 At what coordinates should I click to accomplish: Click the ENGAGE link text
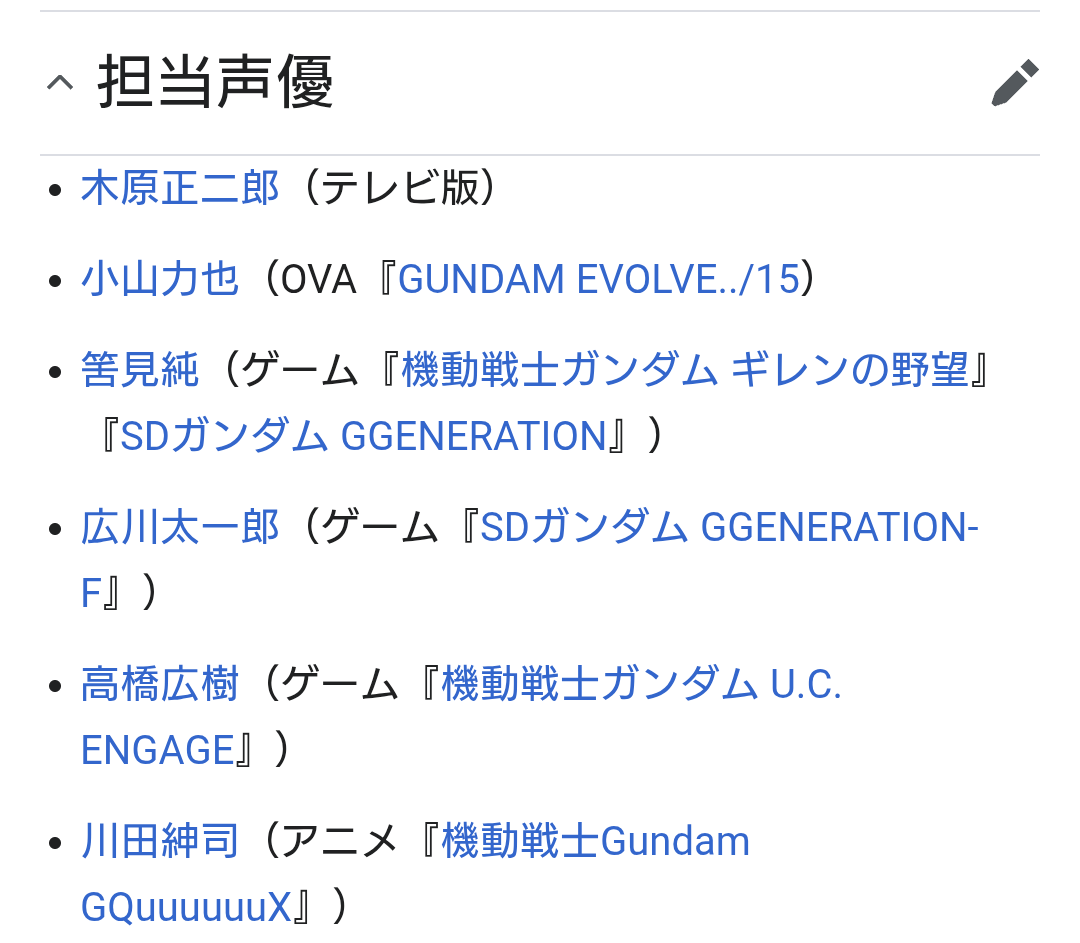click(158, 750)
